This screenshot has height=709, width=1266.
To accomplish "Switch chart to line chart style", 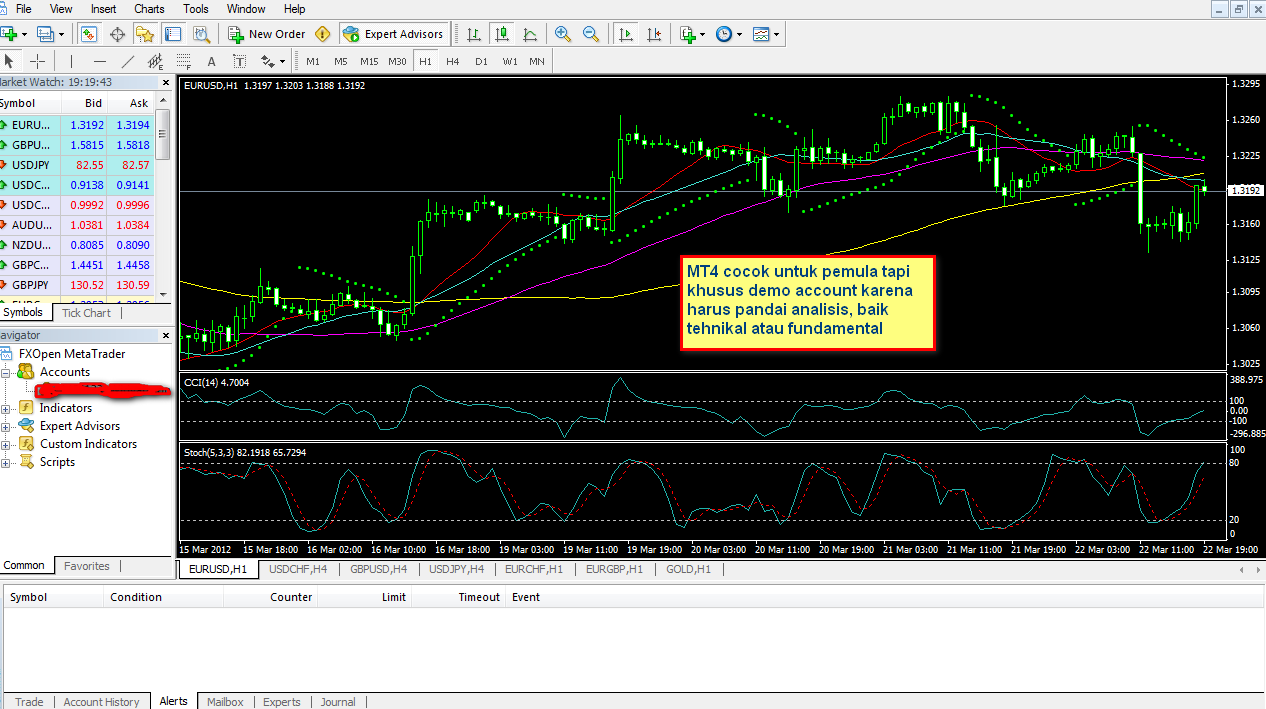I will 529,34.
